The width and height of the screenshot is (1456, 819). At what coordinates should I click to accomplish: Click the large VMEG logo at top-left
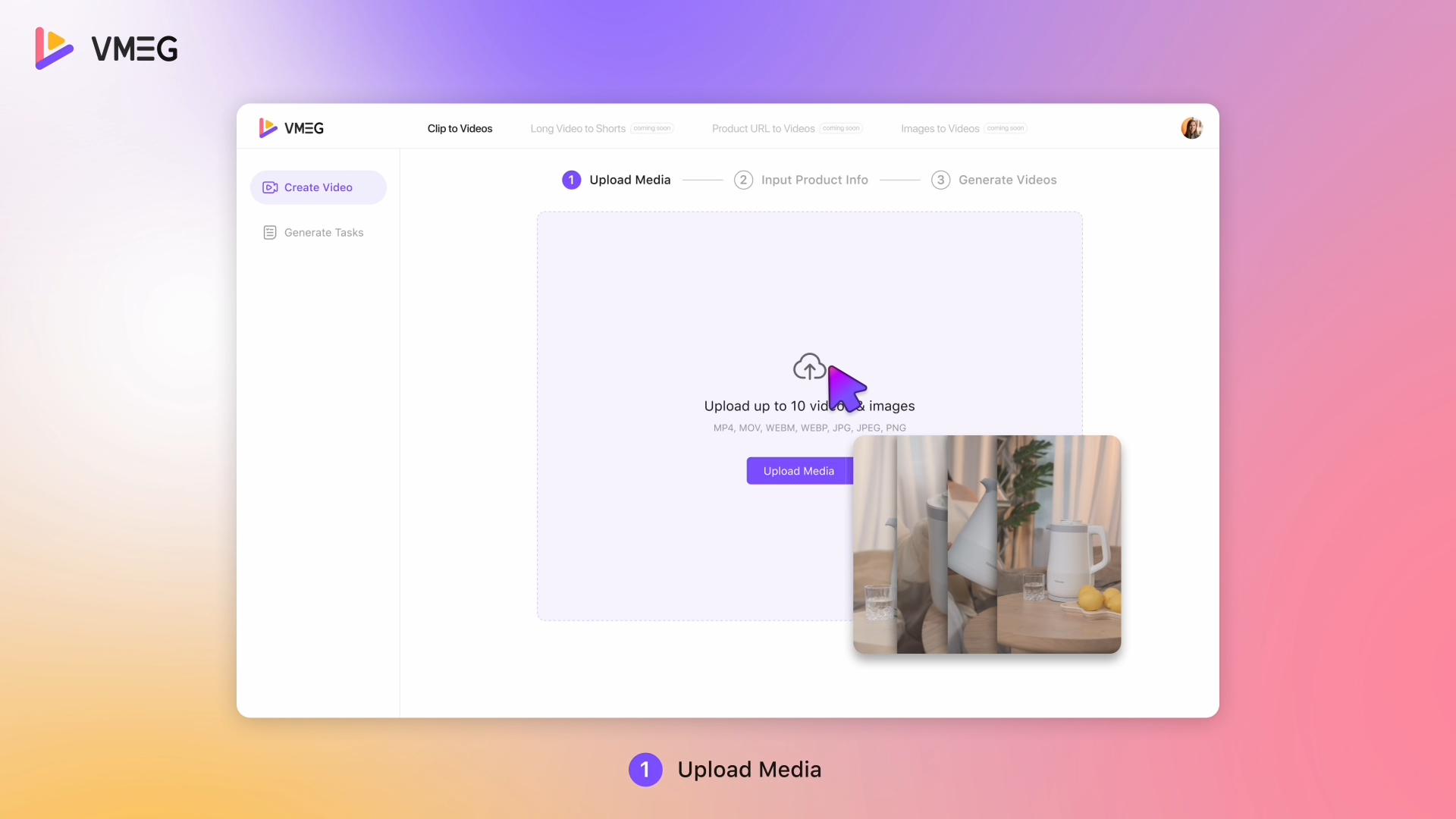106,49
